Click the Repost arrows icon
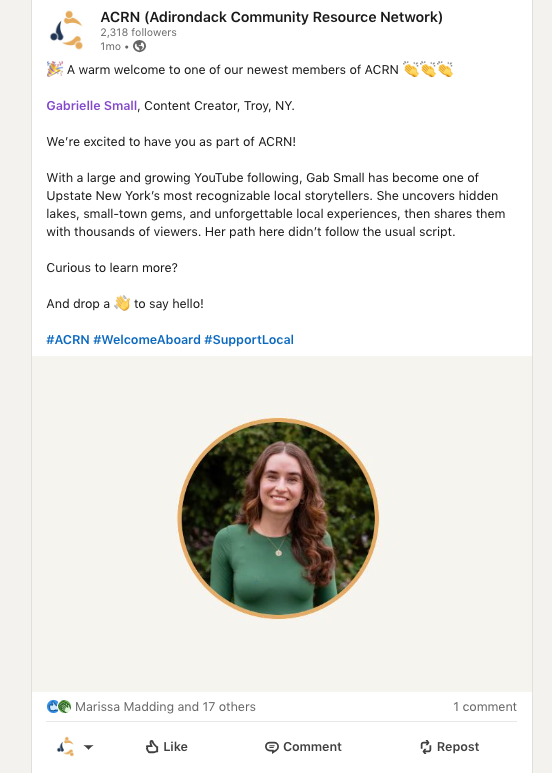The height and width of the screenshot is (773, 552). 426,747
